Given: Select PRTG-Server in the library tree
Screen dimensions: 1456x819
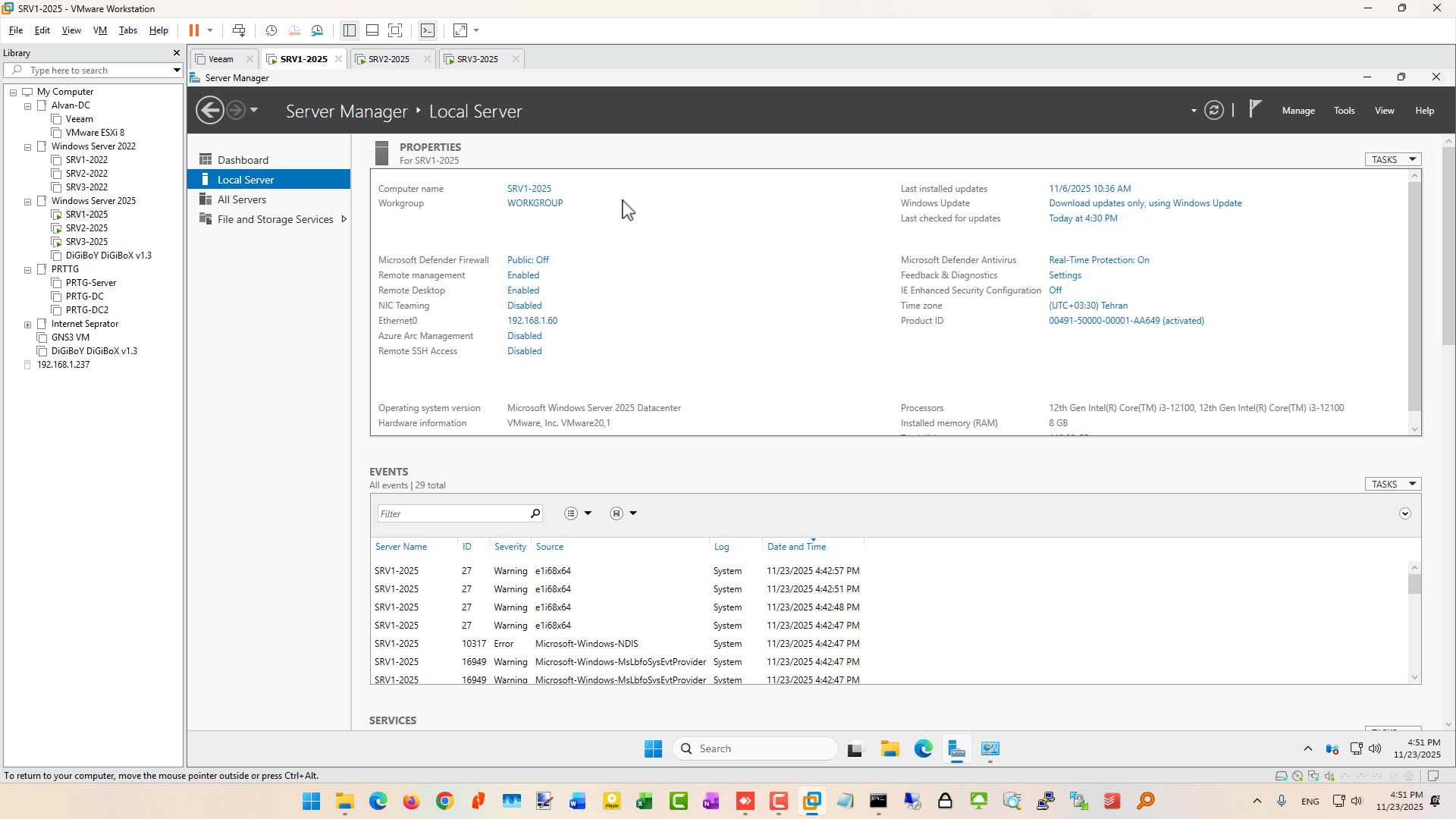Looking at the screenshot, I should [x=91, y=283].
